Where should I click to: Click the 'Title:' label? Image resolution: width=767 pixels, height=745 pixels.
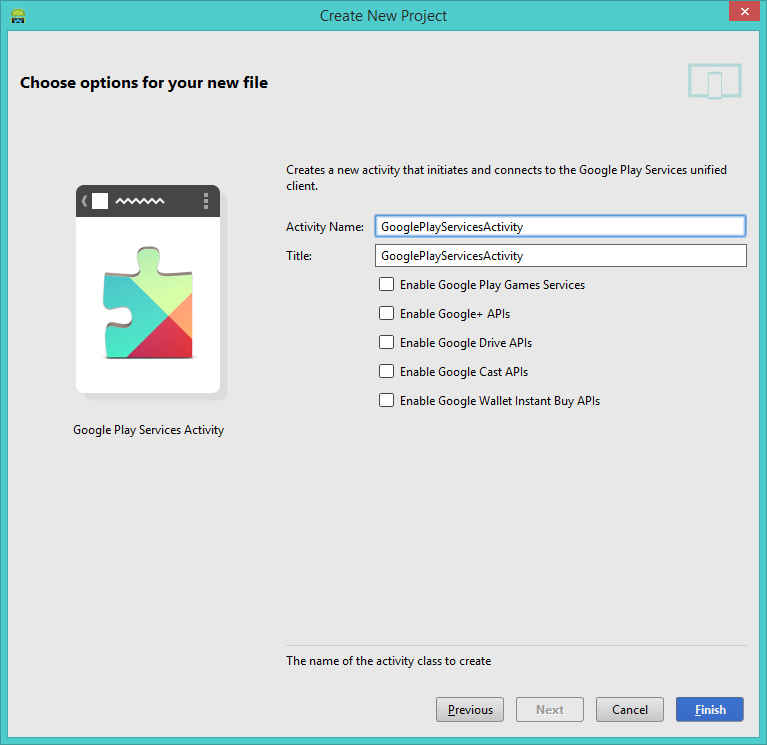pos(299,256)
